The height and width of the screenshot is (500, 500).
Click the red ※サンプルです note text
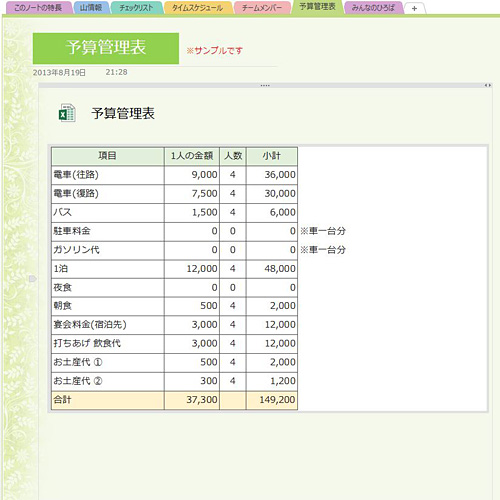[x=215, y=51]
